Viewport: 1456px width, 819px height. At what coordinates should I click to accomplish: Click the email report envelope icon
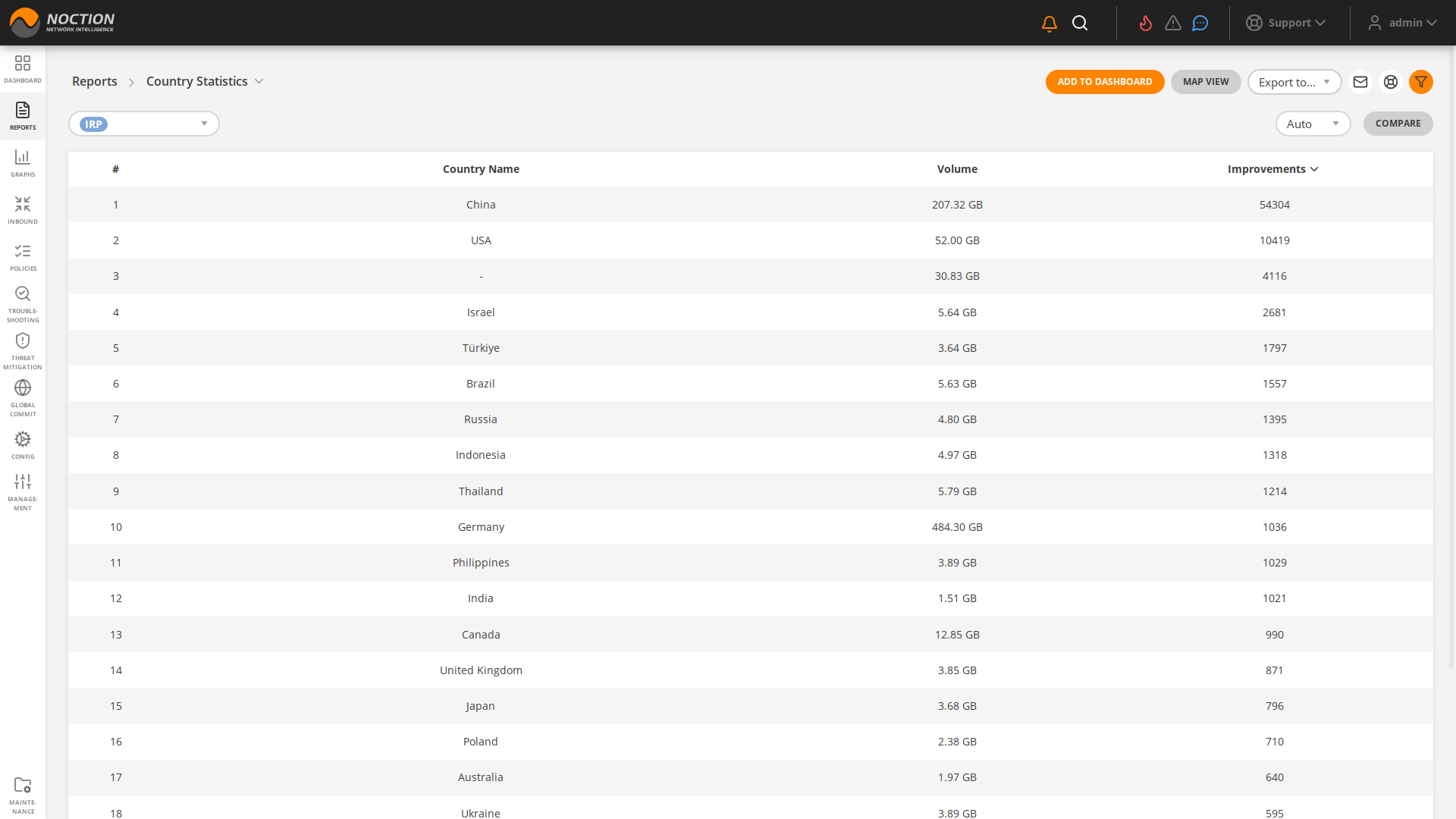[1360, 82]
